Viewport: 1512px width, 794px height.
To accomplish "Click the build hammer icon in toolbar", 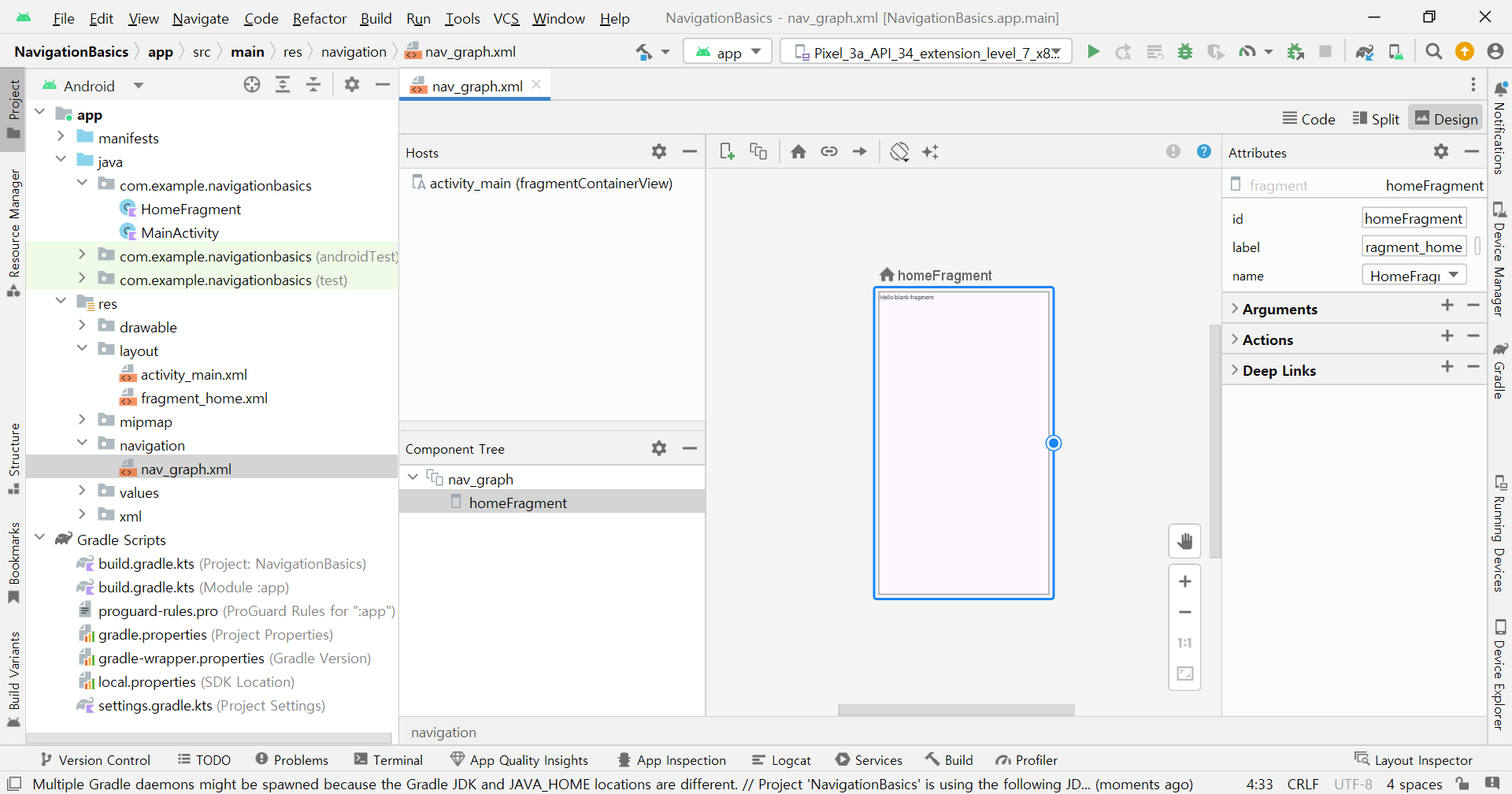I will point(644,52).
